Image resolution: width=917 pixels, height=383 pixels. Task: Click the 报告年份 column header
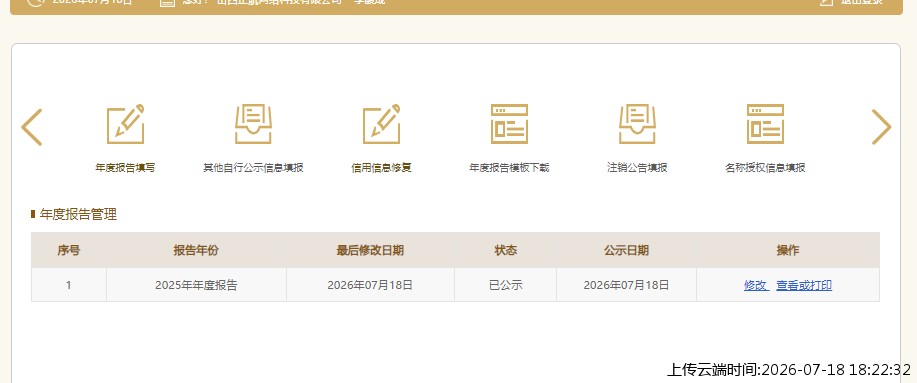tap(196, 250)
